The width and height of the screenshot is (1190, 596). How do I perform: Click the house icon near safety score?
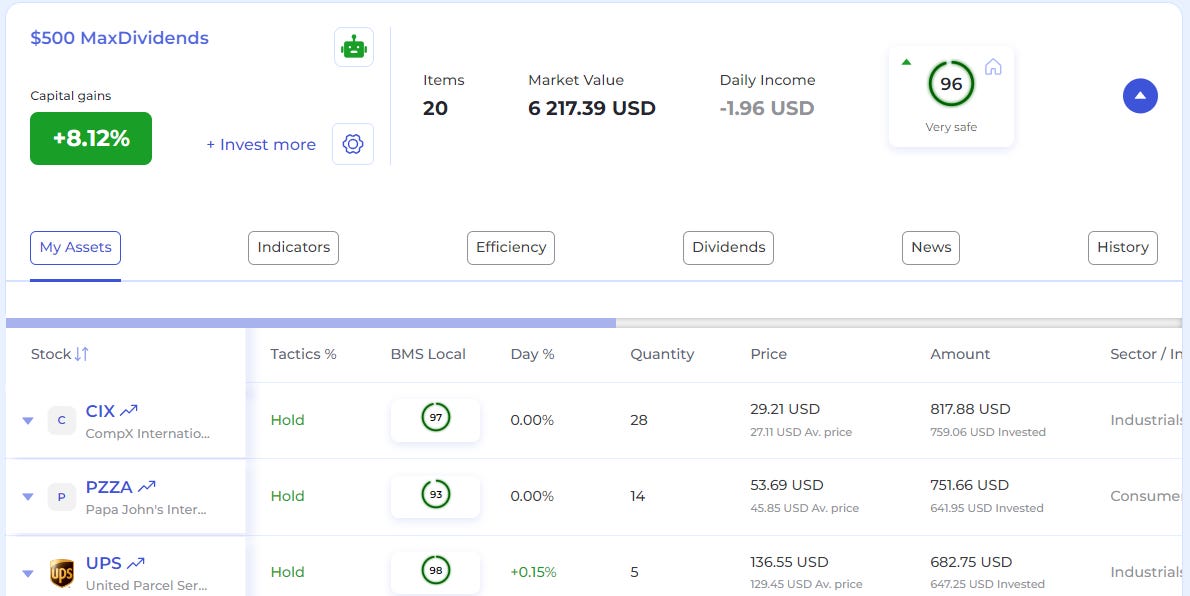tap(993, 67)
